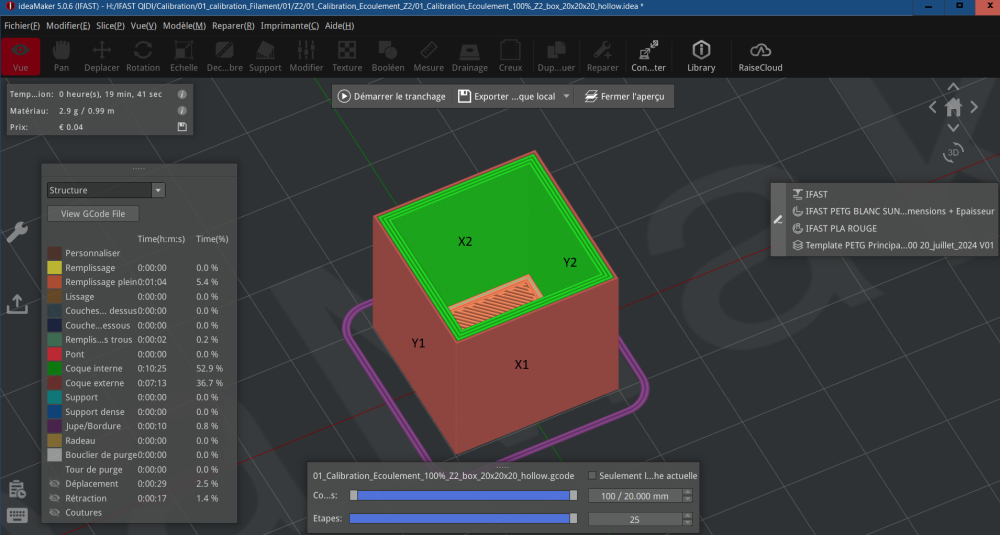1000x535 pixels.
Task: Select the Texture tool
Action: 347,56
